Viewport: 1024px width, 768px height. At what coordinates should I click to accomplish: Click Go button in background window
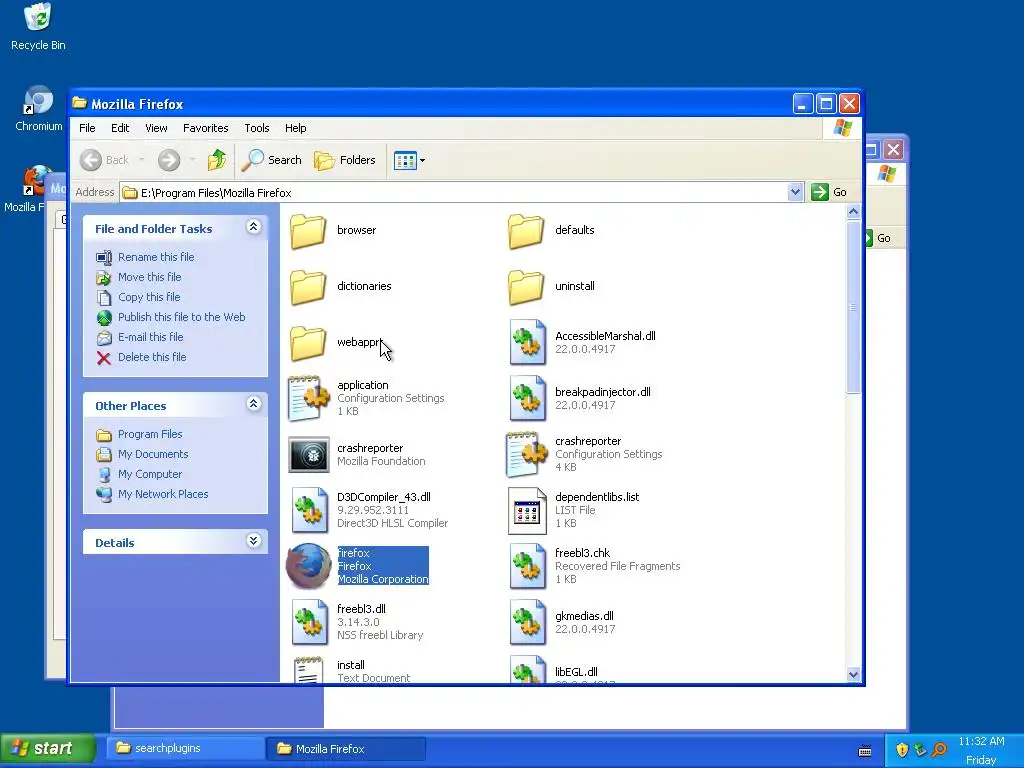(x=878, y=238)
